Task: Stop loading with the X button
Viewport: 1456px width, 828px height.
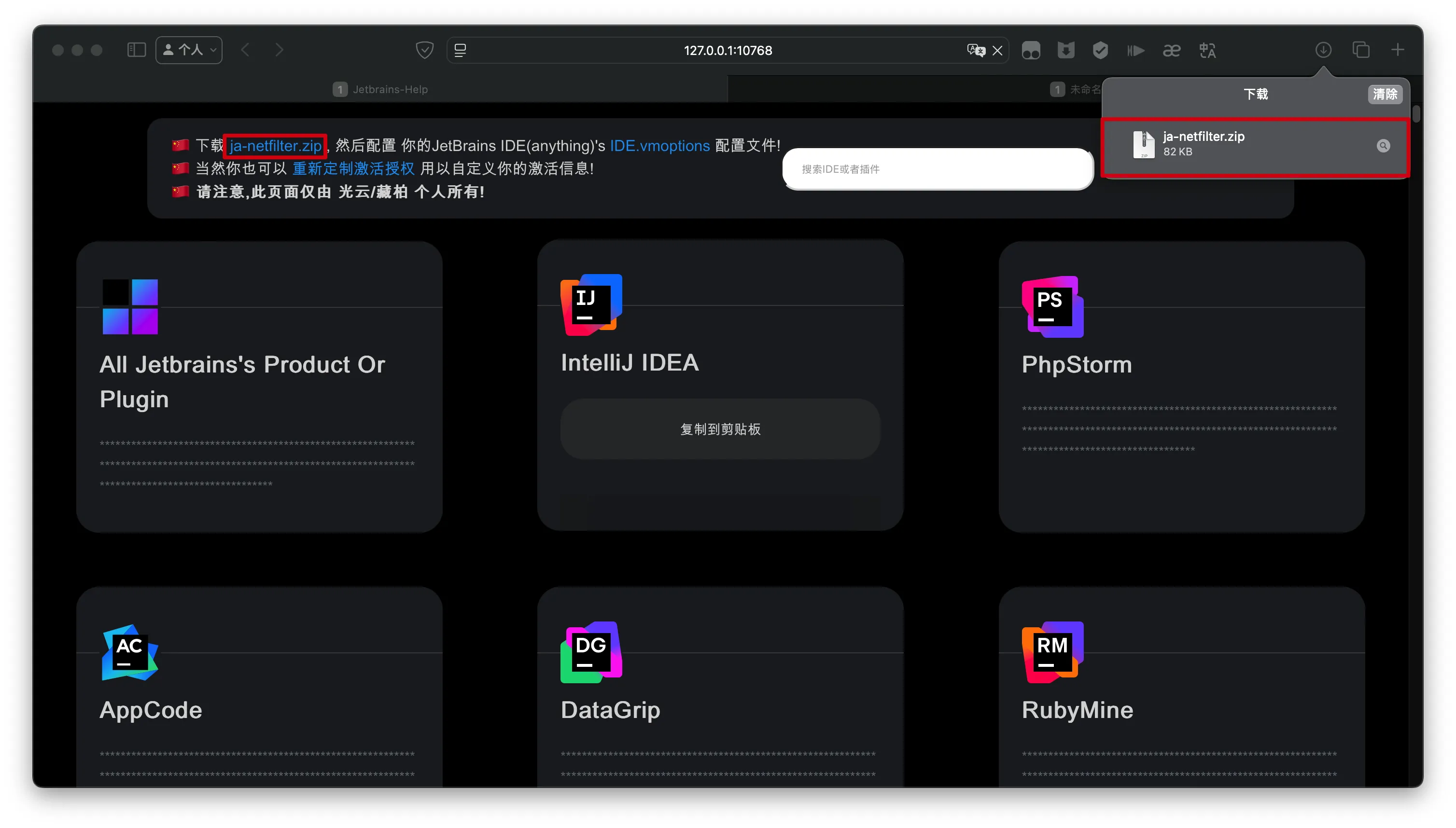Action: point(997,51)
